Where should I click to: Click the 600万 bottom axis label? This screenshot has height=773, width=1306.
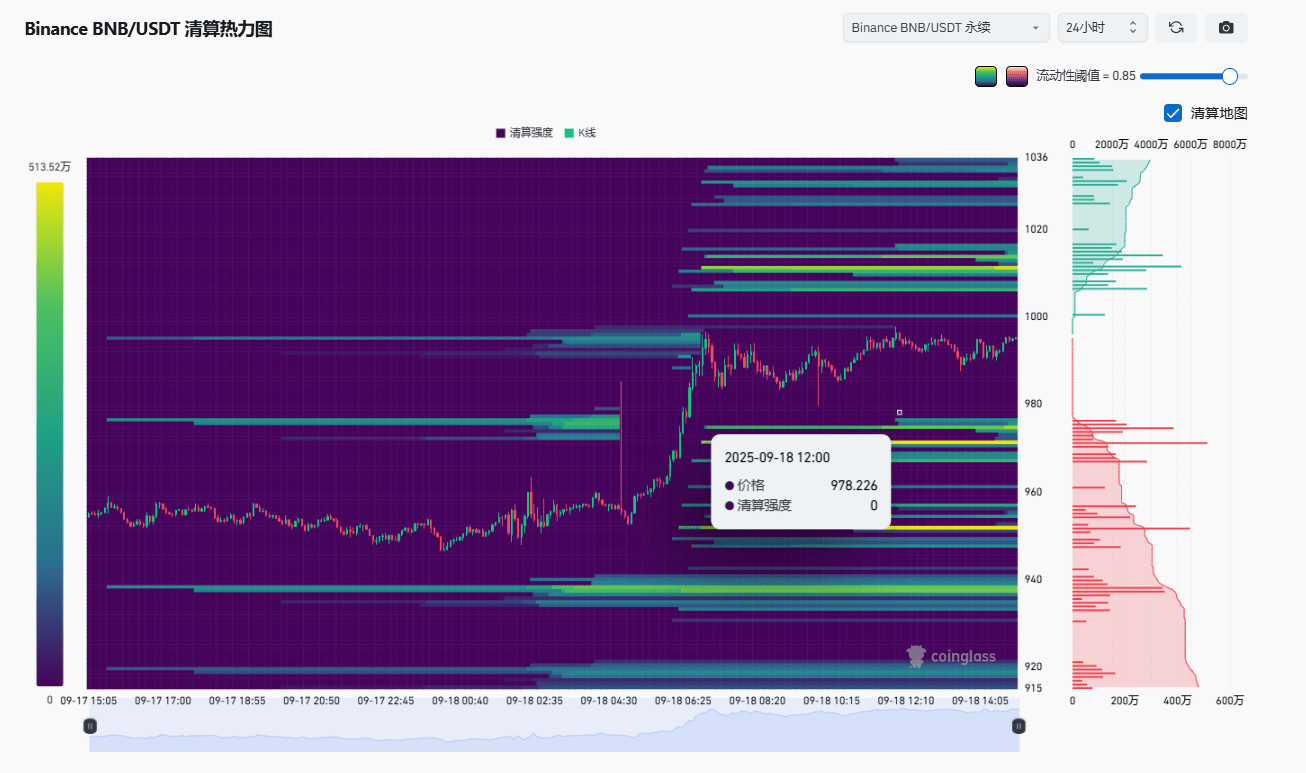(1231, 701)
